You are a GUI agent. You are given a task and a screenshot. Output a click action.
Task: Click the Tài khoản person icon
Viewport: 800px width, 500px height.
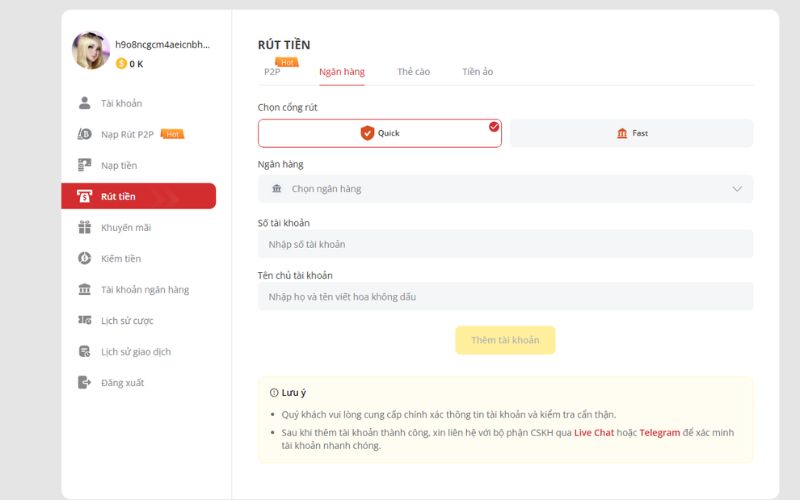click(x=84, y=103)
